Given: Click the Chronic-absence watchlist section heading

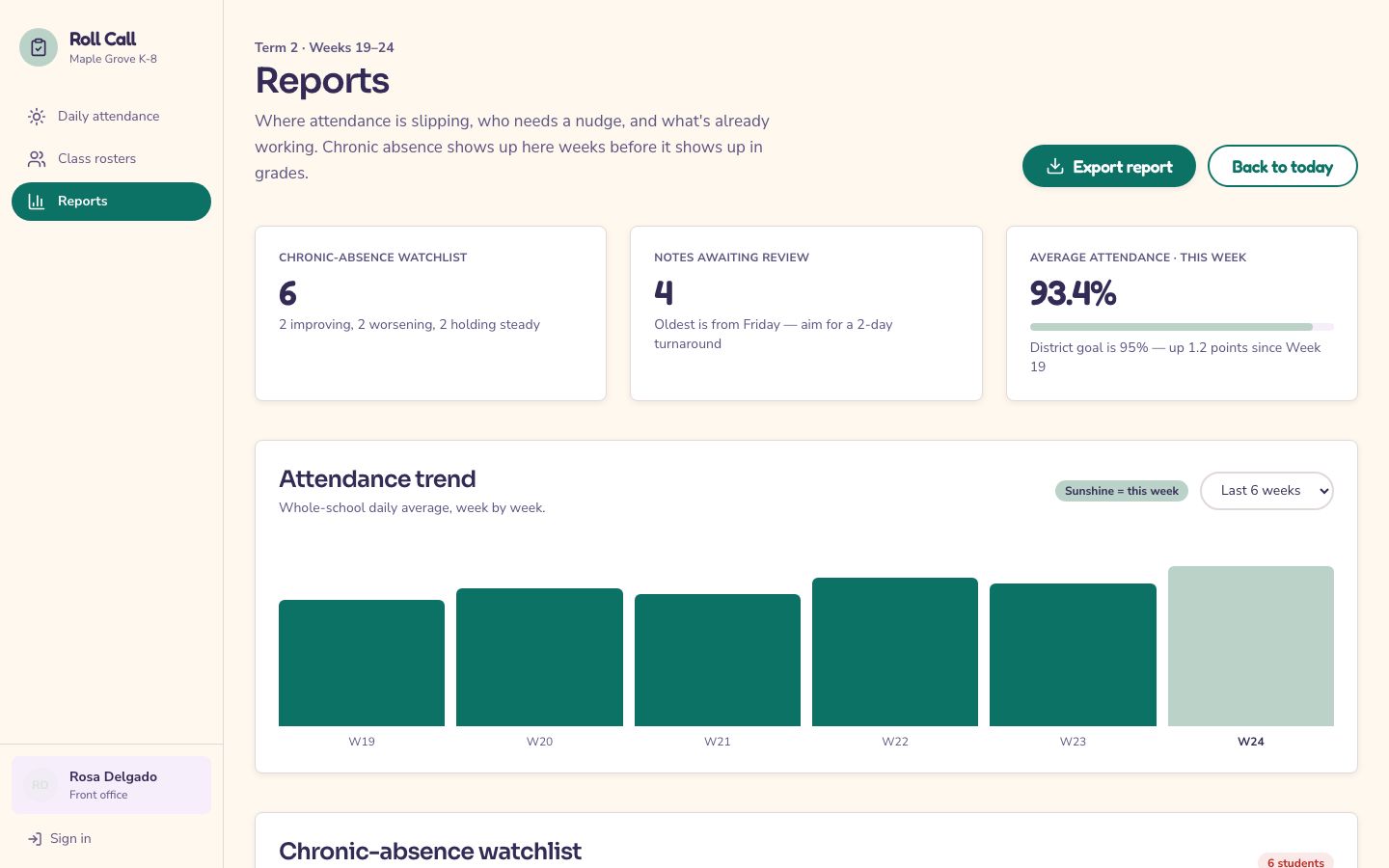Looking at the screenshot, I should click(430, 851).
